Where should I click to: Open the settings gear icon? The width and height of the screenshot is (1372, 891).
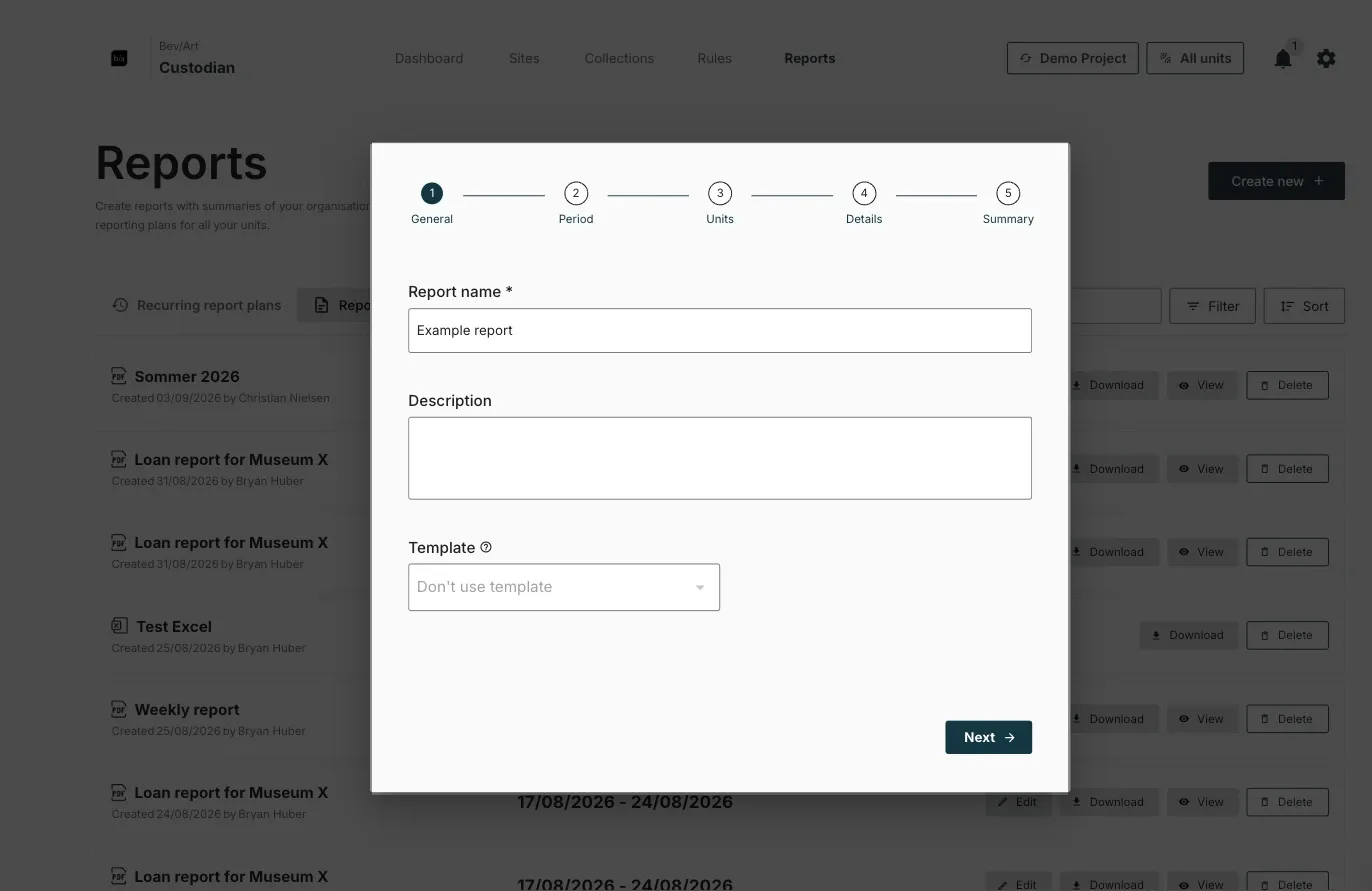(1326, 59)
